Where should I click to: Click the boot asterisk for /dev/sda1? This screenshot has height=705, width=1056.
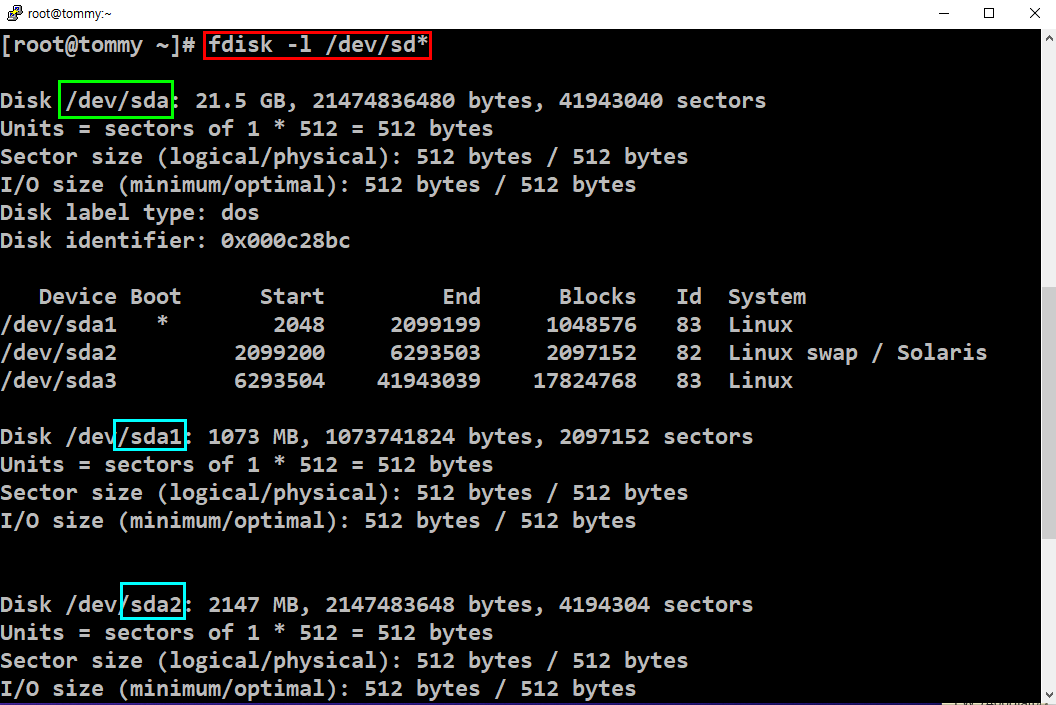point(162,322)
